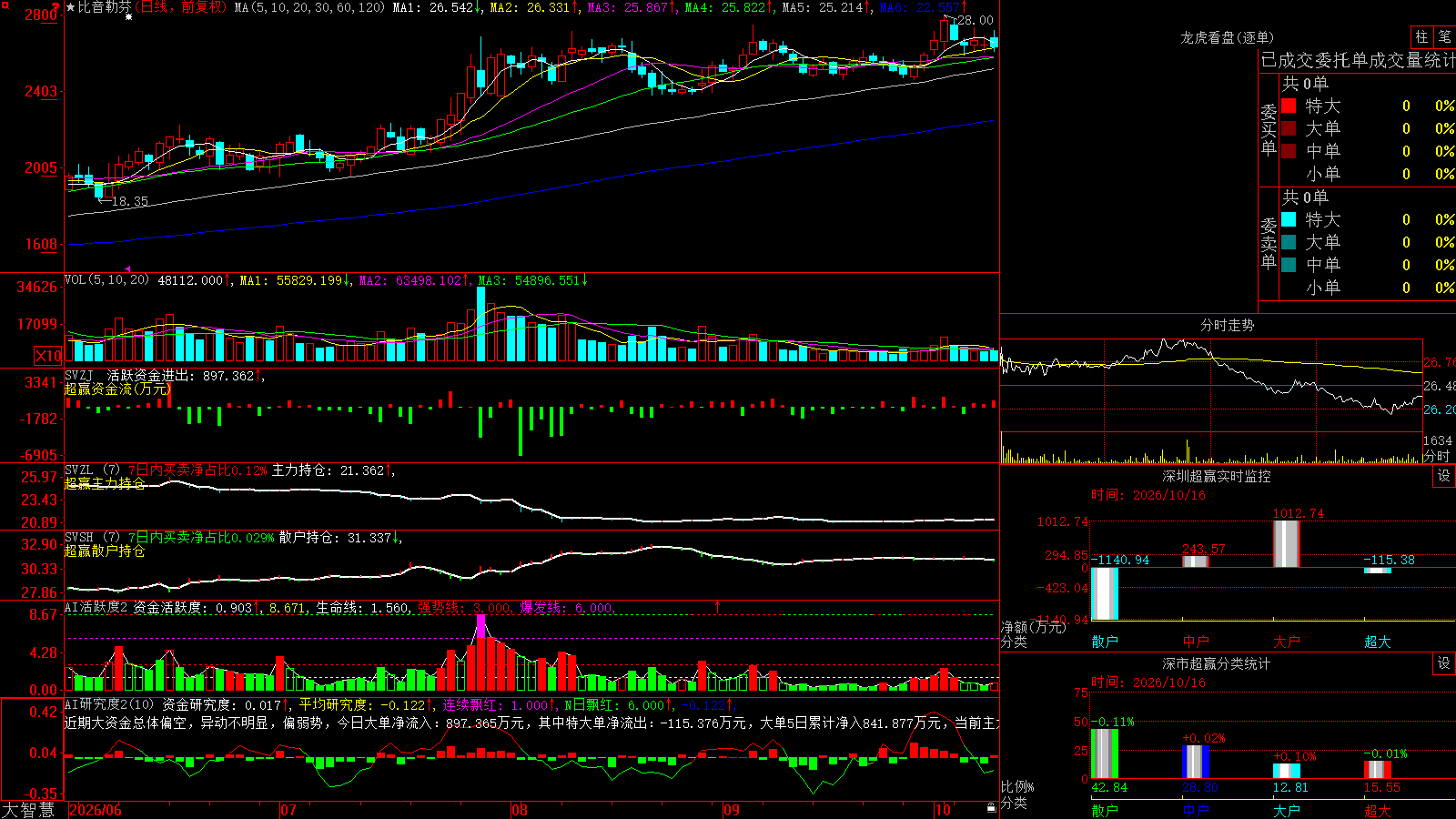Switch to 笔 tick view
This screenshot has height=819, width=1456.
click(x=1444, y=37)
